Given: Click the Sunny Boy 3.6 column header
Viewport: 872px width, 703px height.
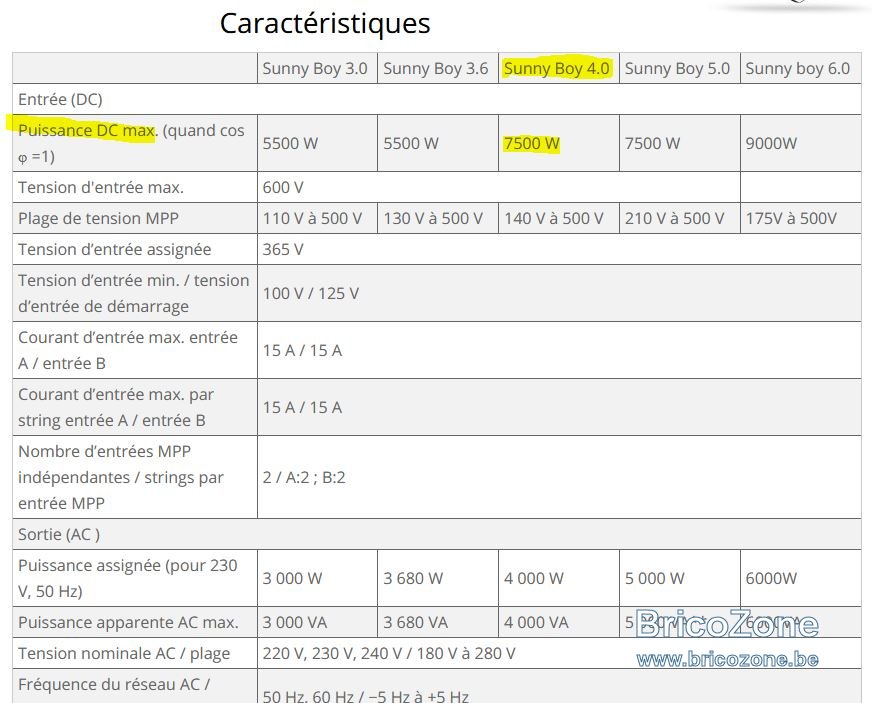Looking at the screenshot, I should pyautogui.click(x=435, y=68).
